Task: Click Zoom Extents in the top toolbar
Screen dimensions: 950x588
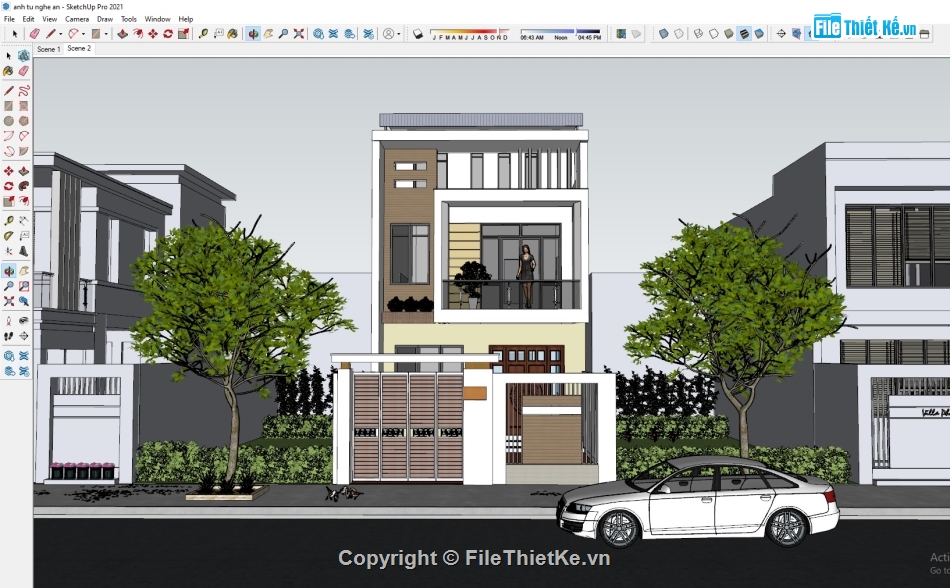Action: tap(299, 33)
